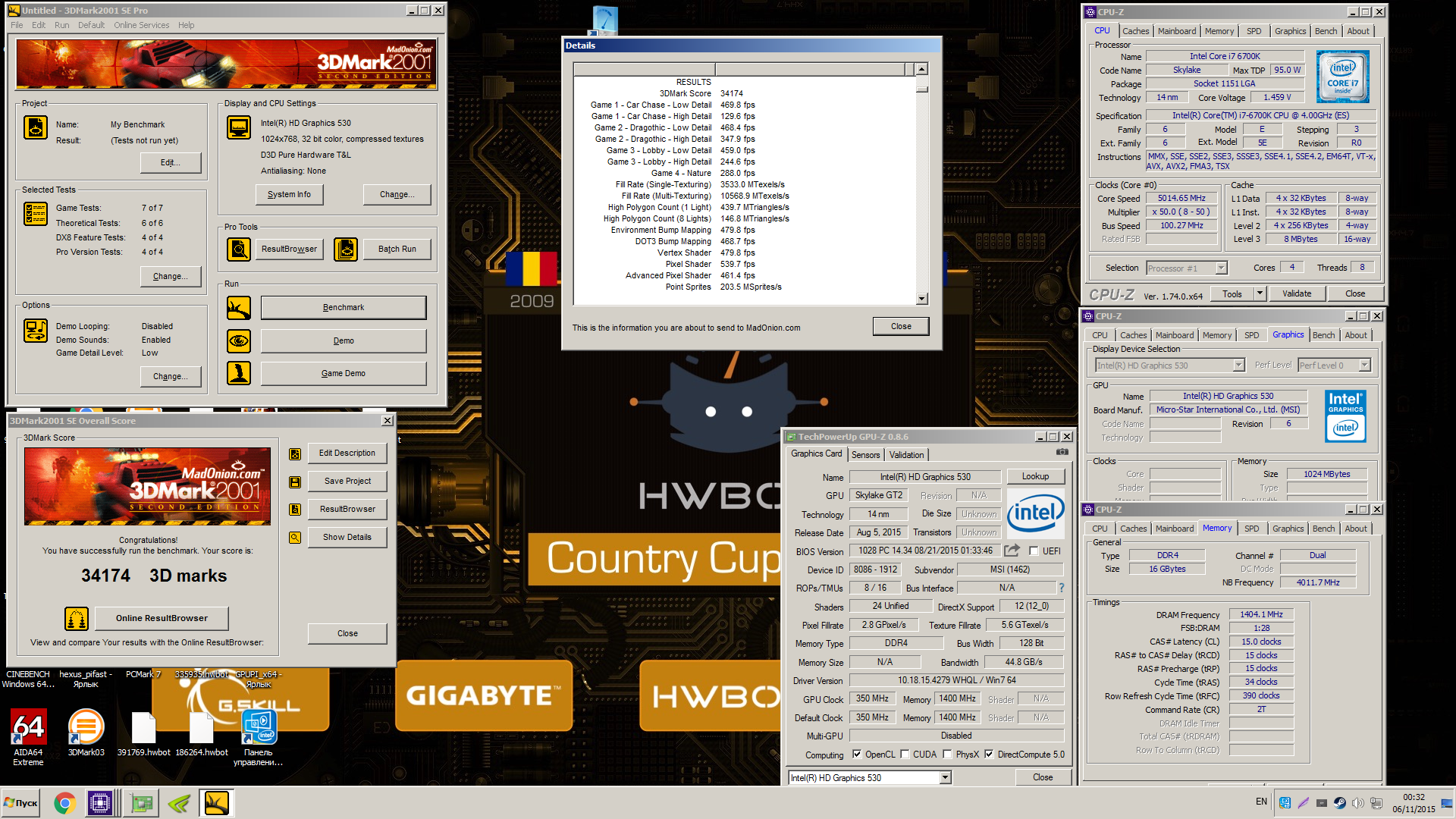
Task: Switch to the SPD tab in bottom CPU-Z
Action: click(x=1251, y=529)
